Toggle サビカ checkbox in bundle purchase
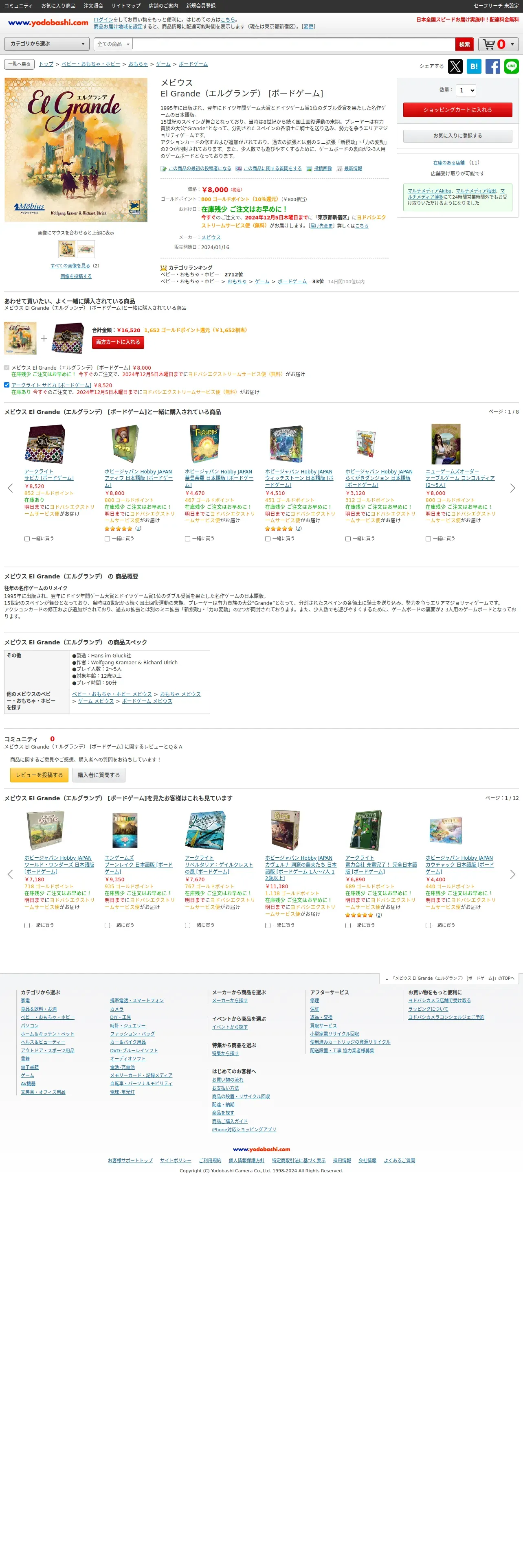This screenshot has height=1568, width=523. click(7, 385)
